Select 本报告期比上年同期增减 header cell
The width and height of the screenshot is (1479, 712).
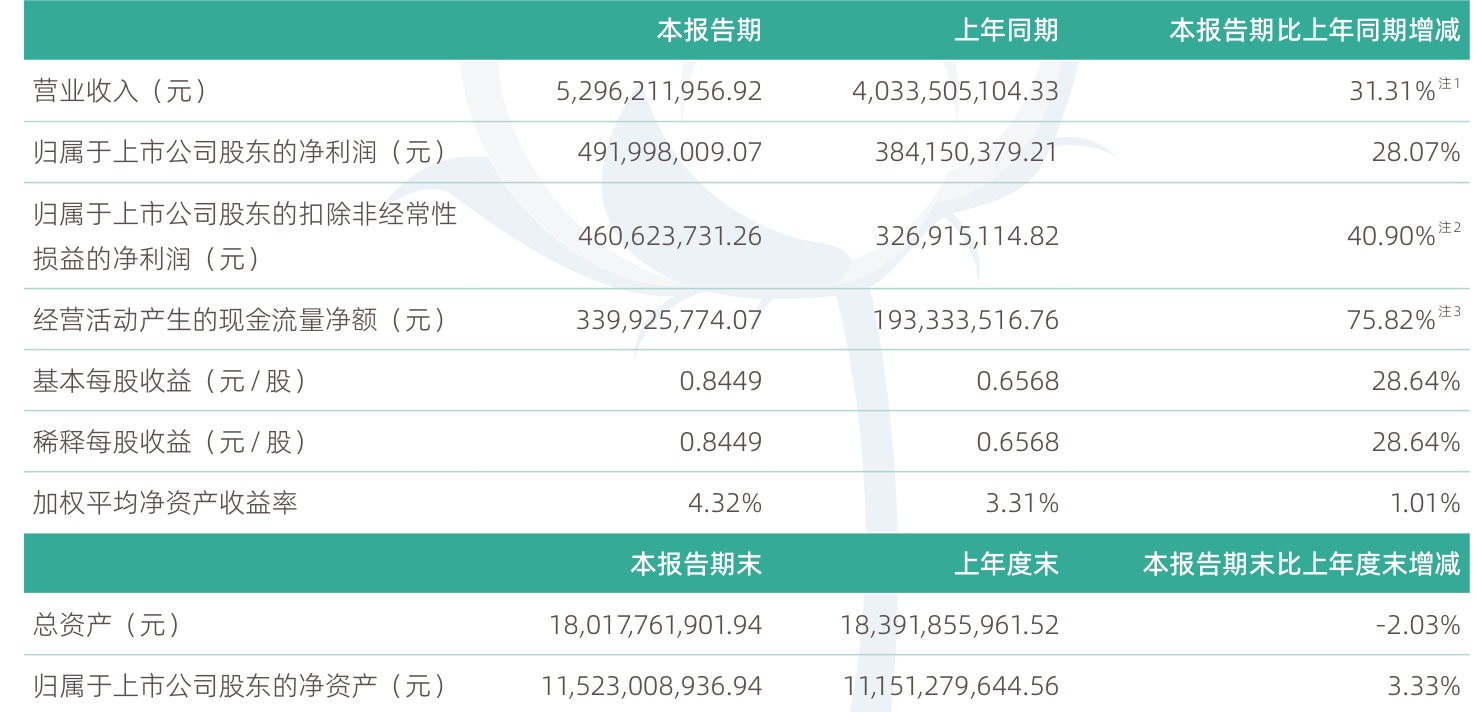pos(1315,30)
